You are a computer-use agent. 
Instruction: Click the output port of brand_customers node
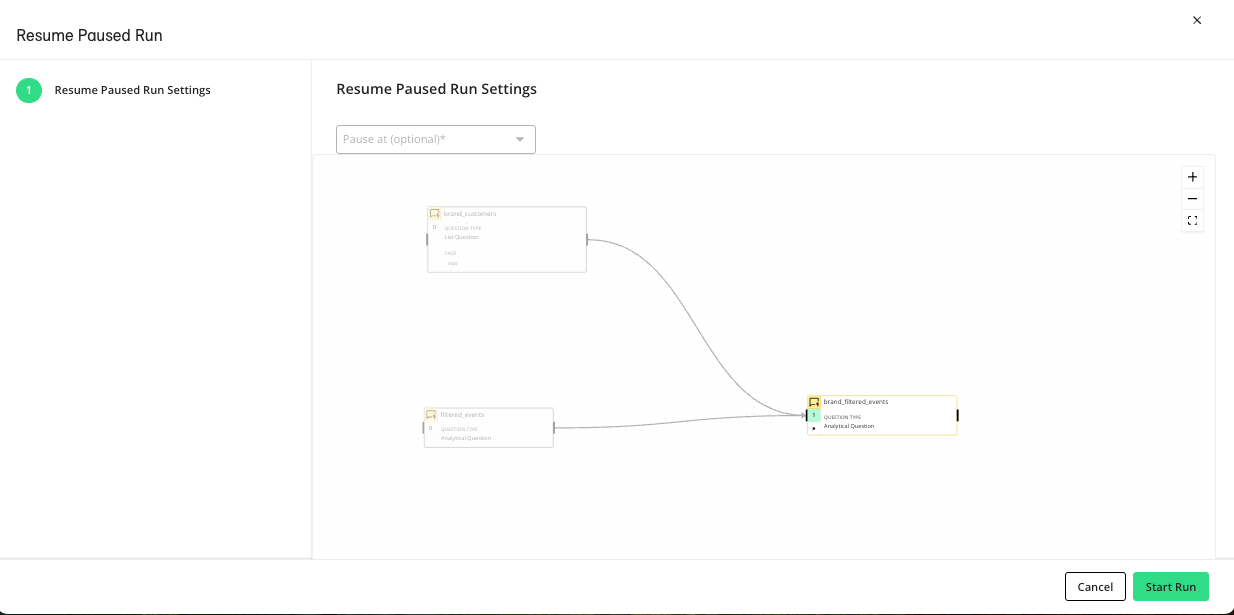587,239
